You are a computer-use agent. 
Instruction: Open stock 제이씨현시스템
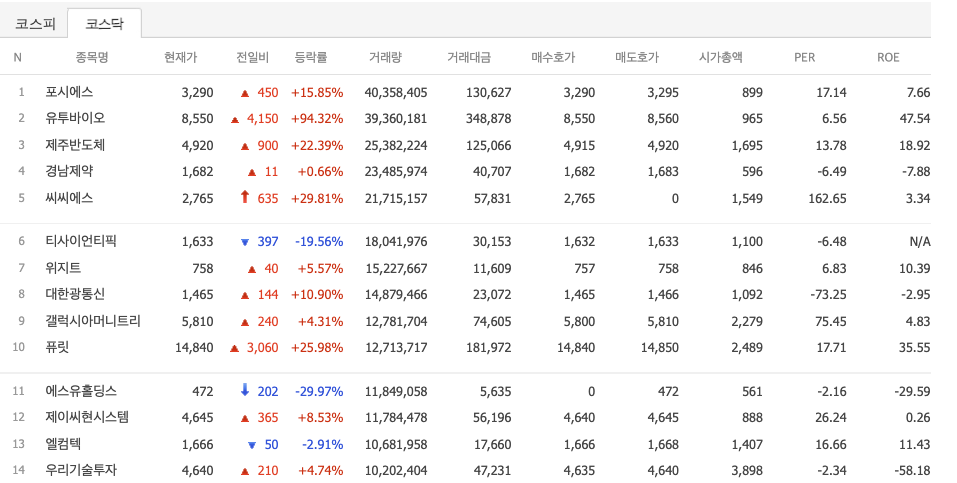coord(87,418)
